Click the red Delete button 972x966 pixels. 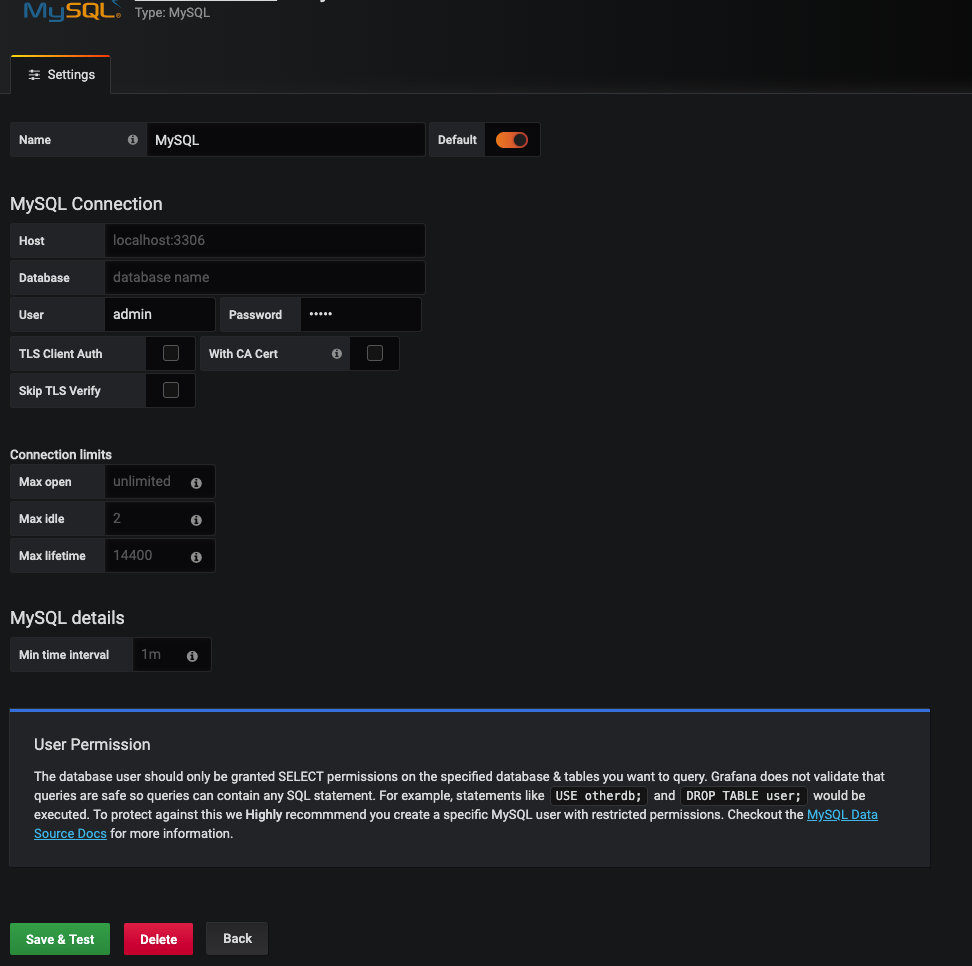[x=158, y=939]
